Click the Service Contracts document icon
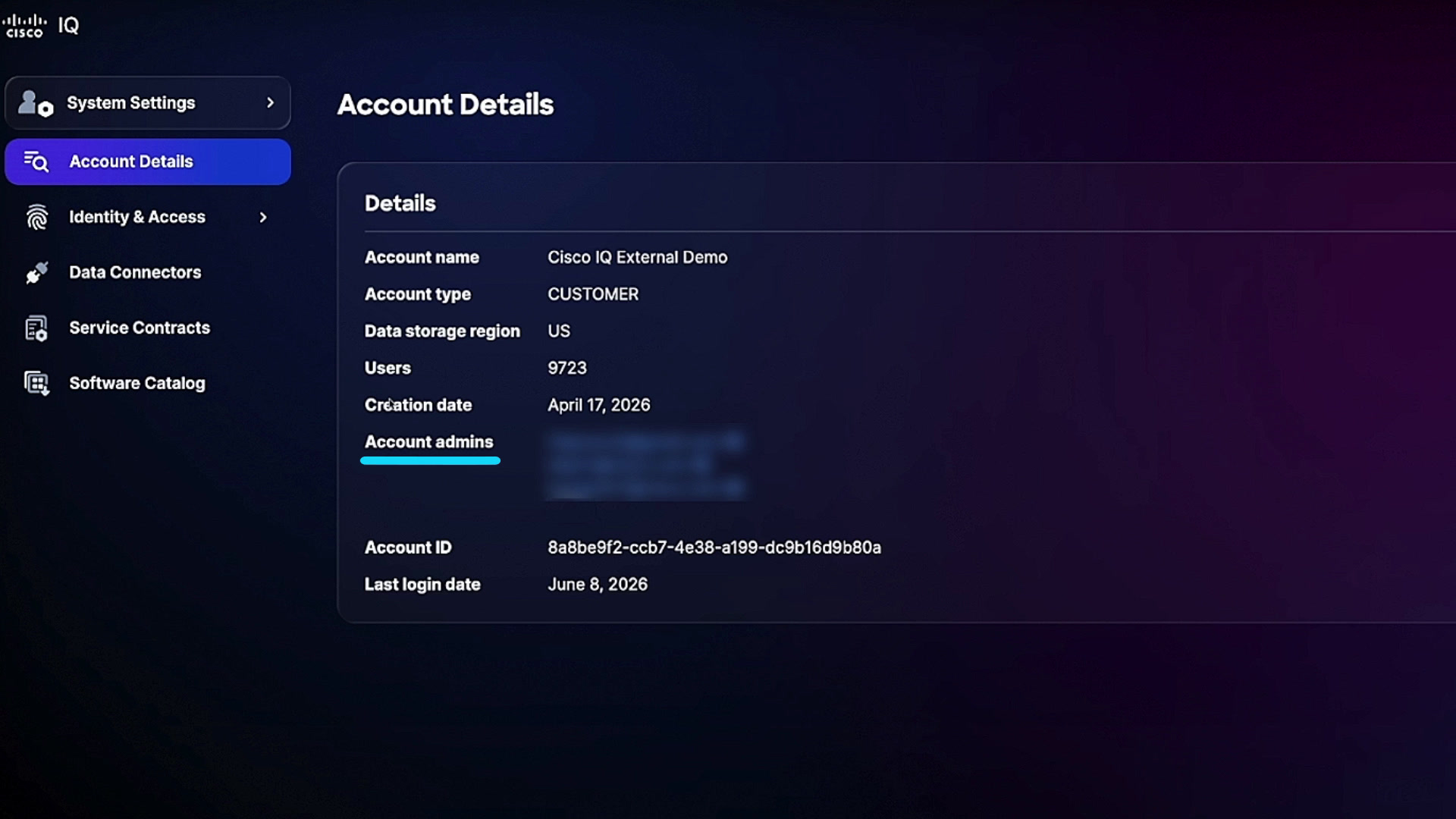This screenshot has height=819, width=1456. point(36,328)
